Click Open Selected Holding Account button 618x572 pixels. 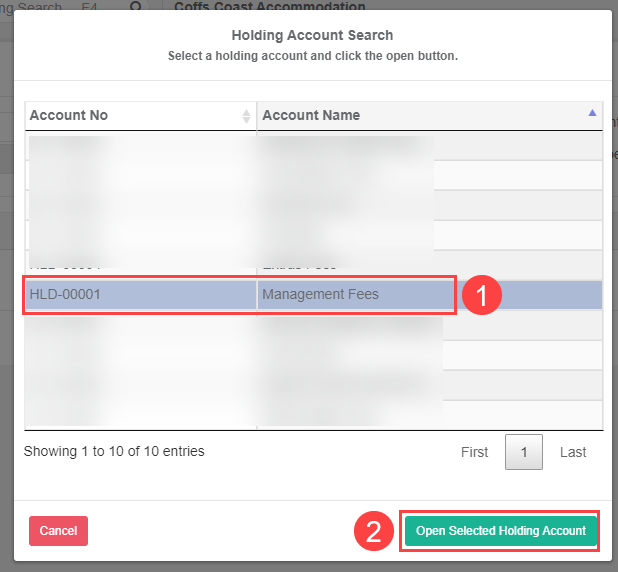(x=500, y=531)
